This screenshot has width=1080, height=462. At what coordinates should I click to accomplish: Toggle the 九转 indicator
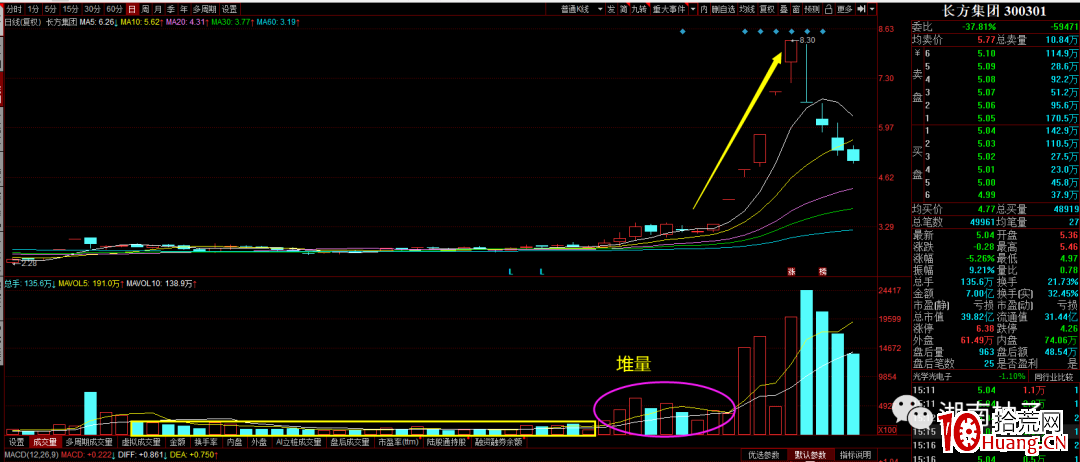641,9
